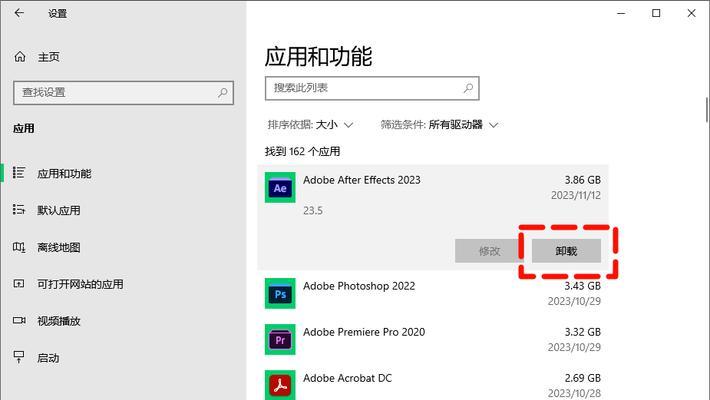Screen dimensions: 710x400
Task: Click the 默认应用 sidebar icon
Action: (x=19, y=210)
